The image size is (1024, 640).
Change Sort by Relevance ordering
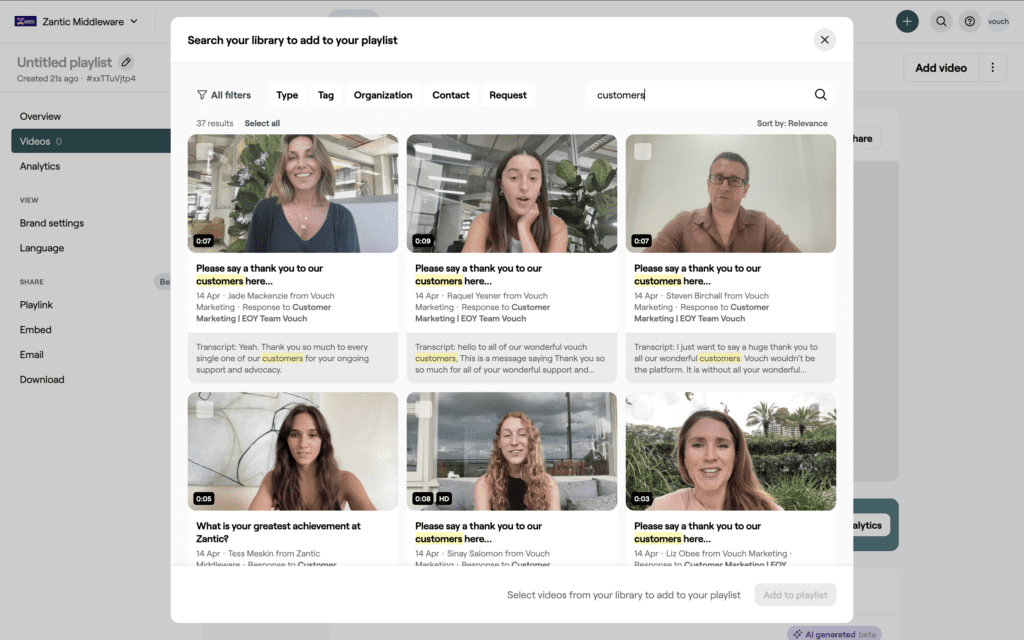[x=792, y=123]
